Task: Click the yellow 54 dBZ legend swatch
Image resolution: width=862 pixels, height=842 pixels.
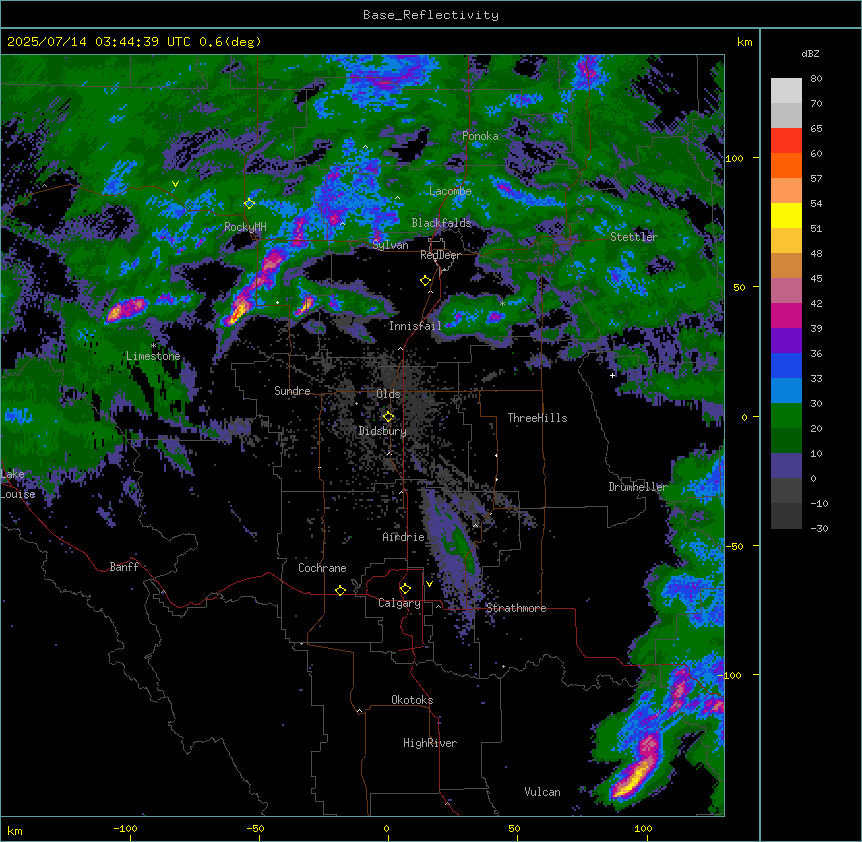Action: 786,215
